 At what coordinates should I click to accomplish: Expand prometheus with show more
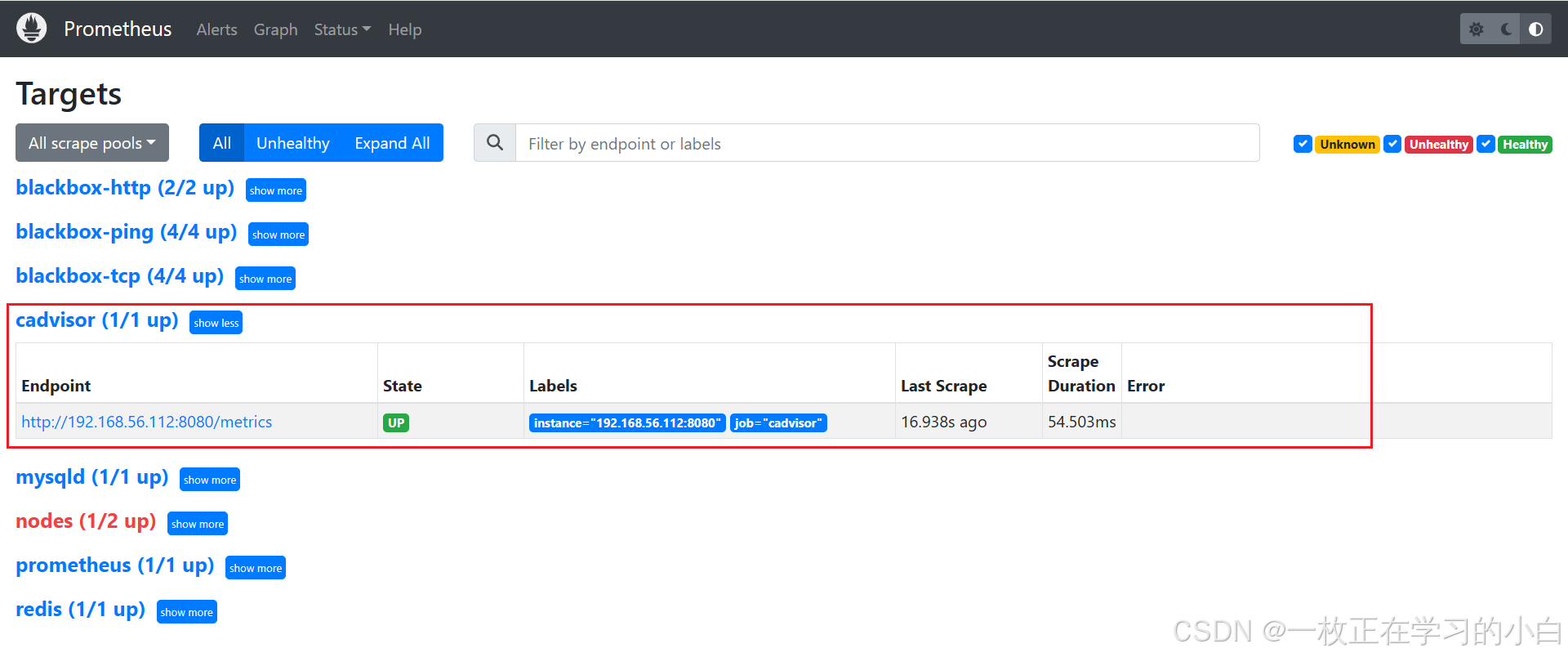pos(256,568)
